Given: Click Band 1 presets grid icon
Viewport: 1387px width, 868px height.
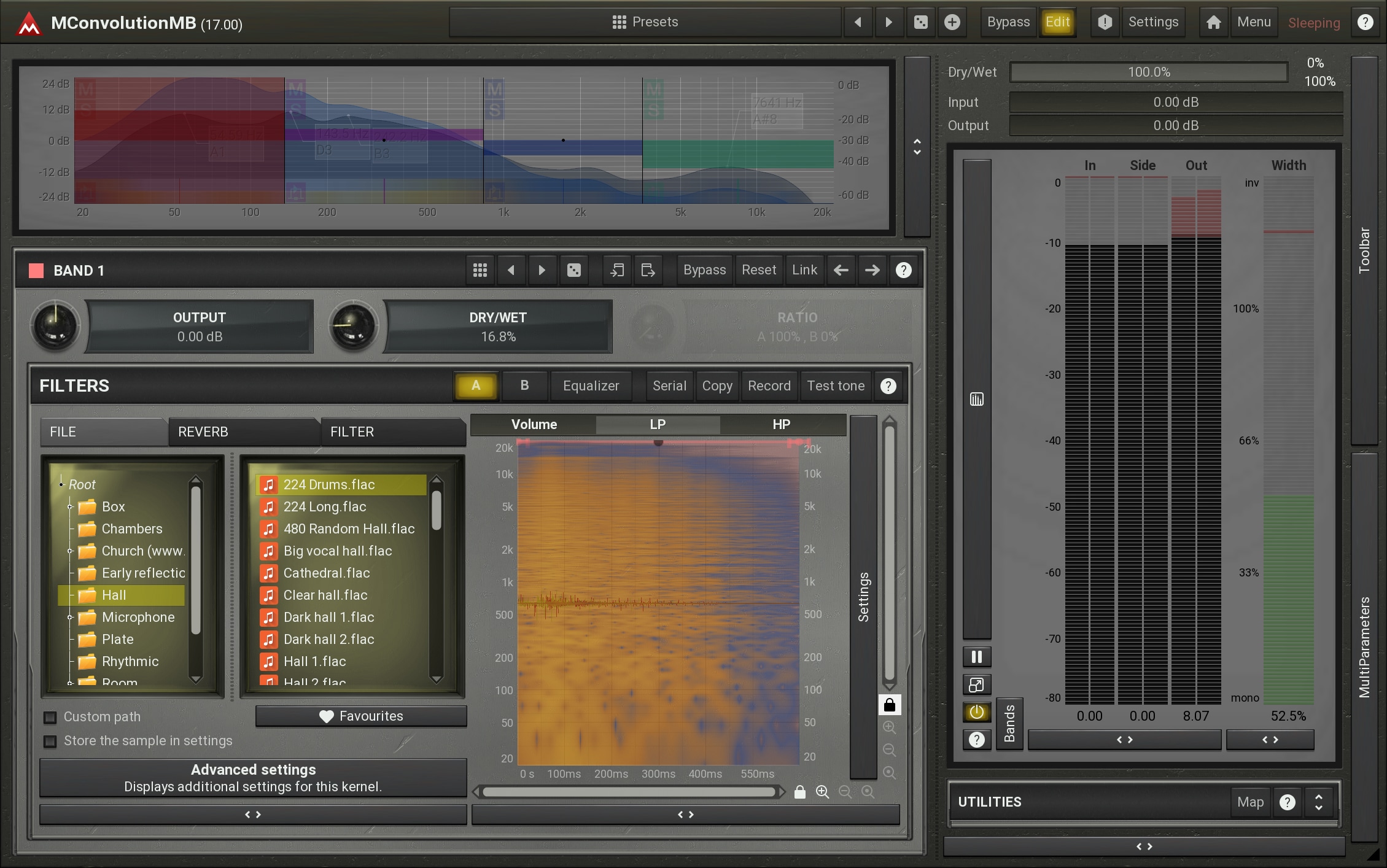Looking at the screenshot, I should tap(480, 270).
